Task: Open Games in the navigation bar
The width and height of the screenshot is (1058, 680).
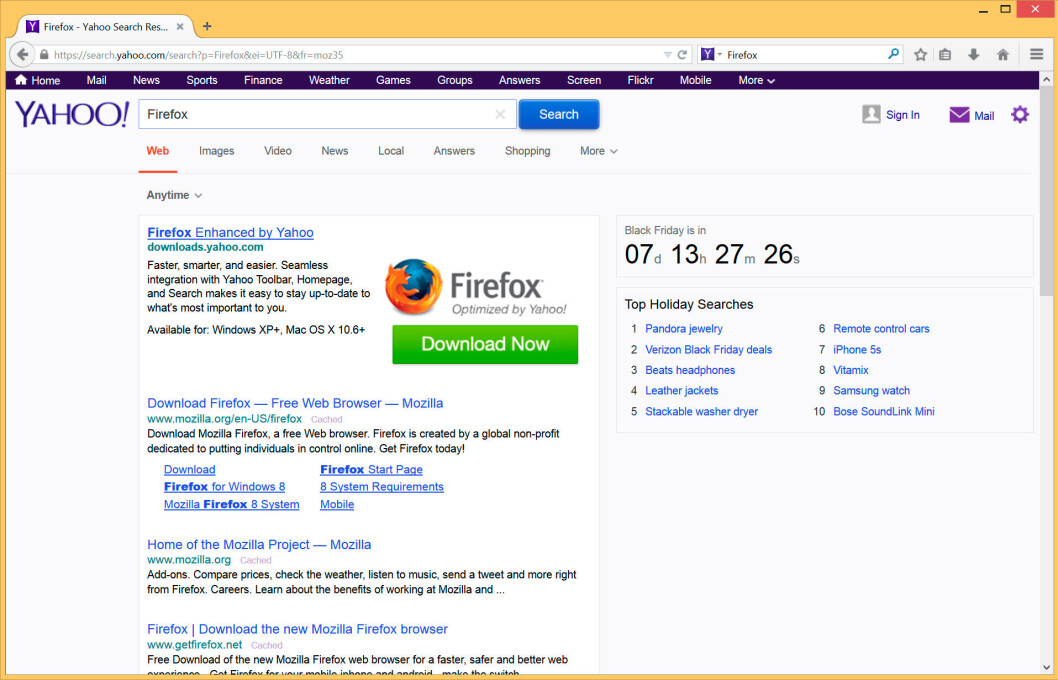Action: (393, 80)
